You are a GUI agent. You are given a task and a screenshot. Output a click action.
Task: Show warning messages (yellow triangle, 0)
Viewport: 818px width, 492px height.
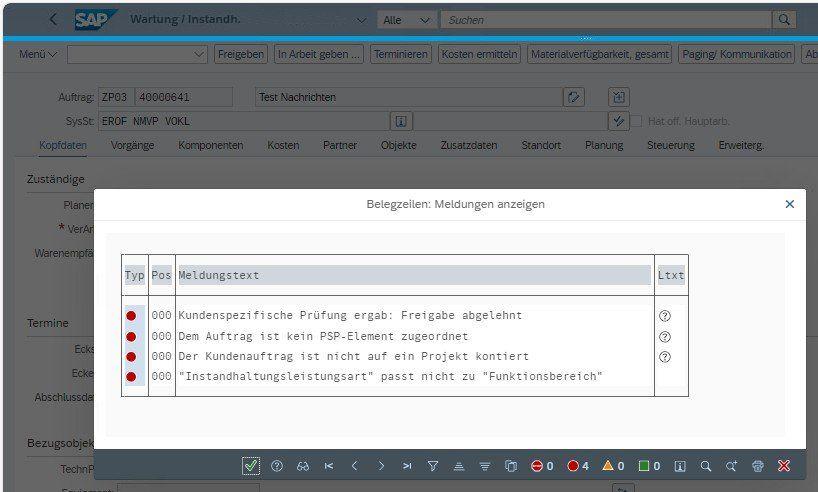click(613, 466)
